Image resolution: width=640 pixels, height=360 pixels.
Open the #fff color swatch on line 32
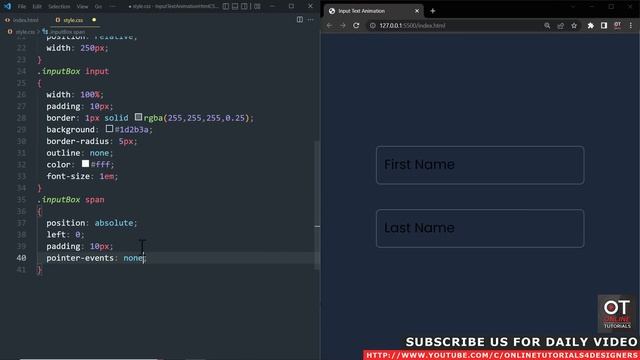tap(85, 164)
